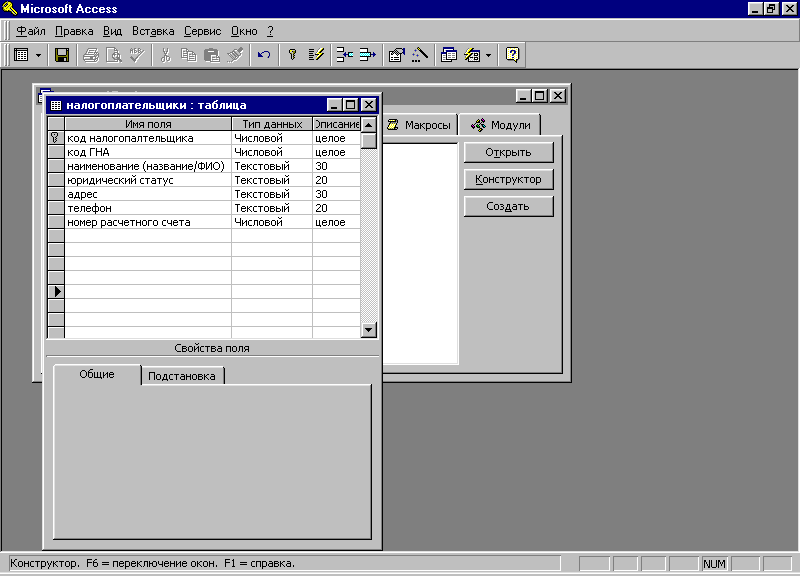Screen dimensions: 800x576
Task: Open the ? help menu
Action: point(270,31)
